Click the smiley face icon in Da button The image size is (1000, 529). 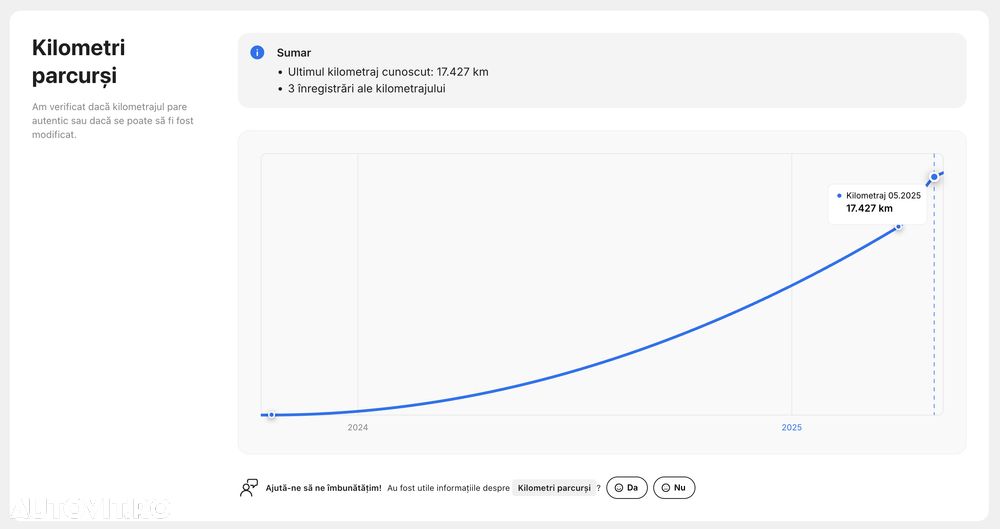(x=619, y=488)
